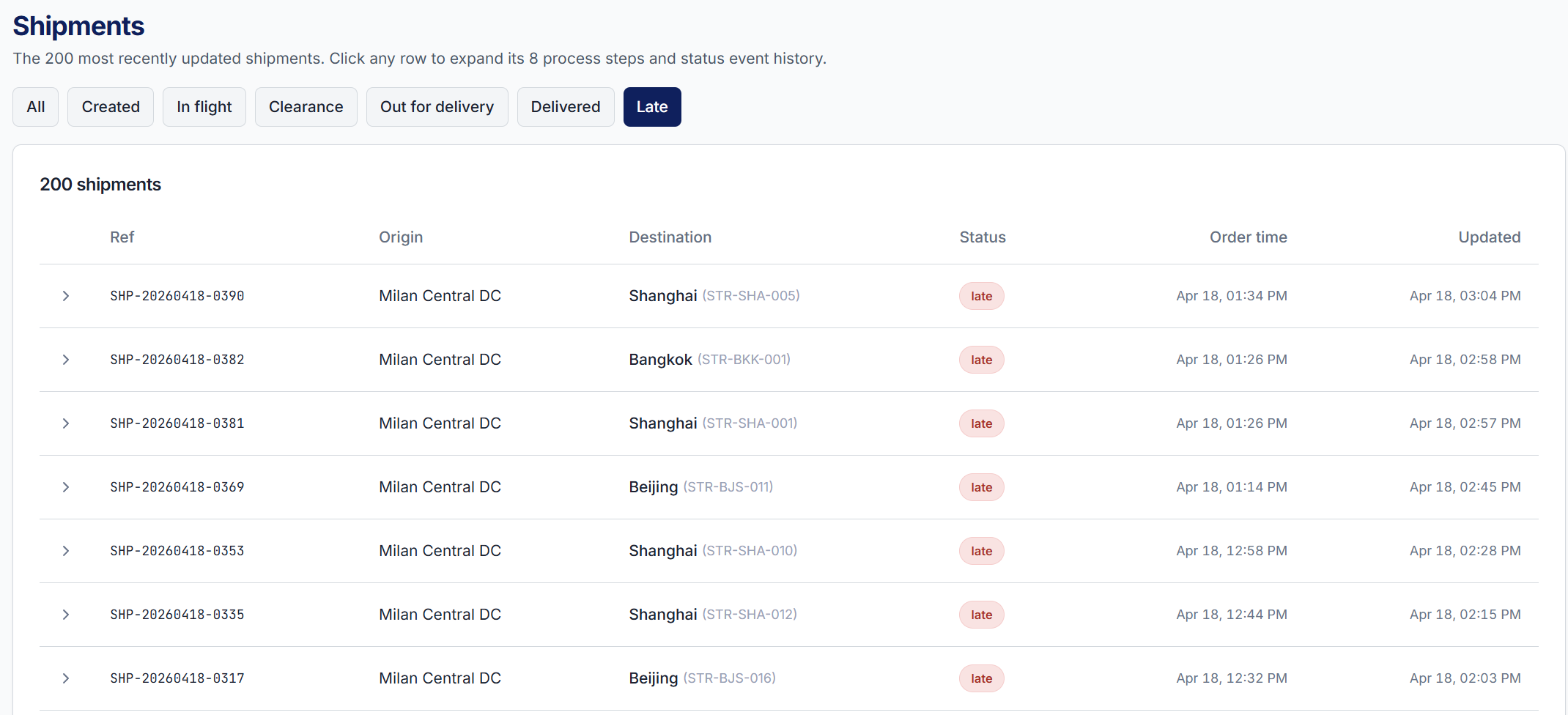Select the All filter
Screen dimensions: 1568x715
click(x=35, y=107)
